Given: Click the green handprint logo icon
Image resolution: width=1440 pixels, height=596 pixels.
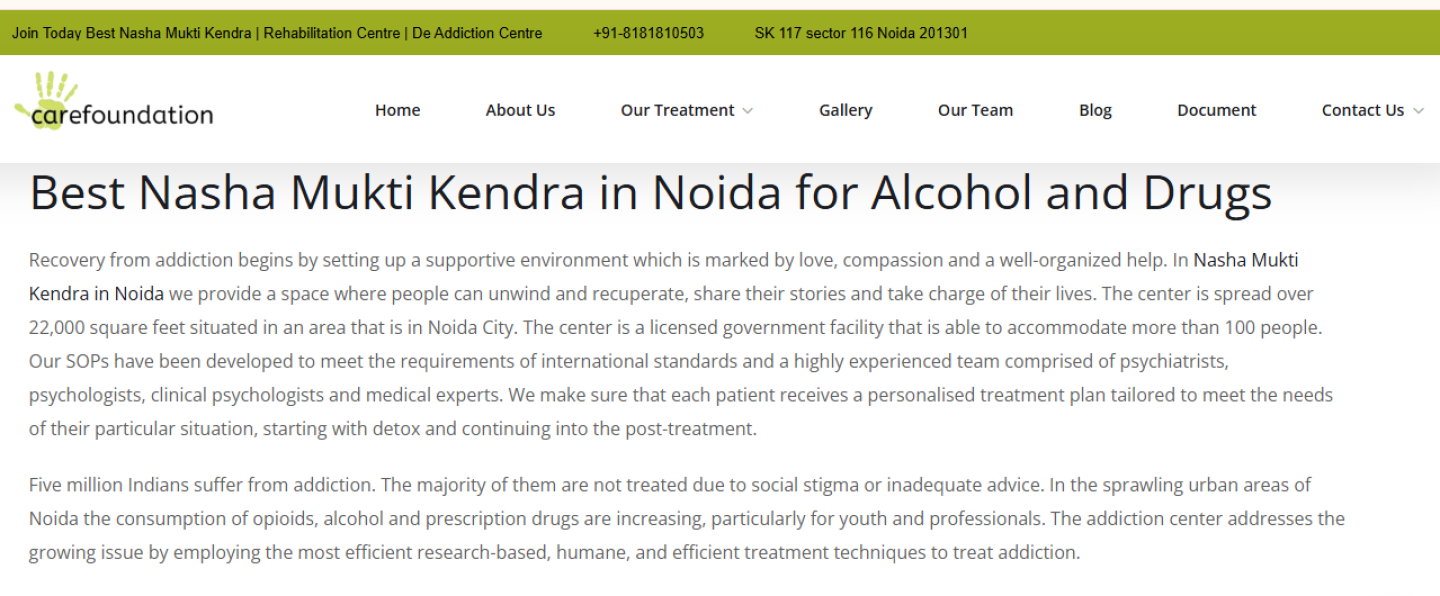Looking at the screenshot, I should tap(46, 96).
